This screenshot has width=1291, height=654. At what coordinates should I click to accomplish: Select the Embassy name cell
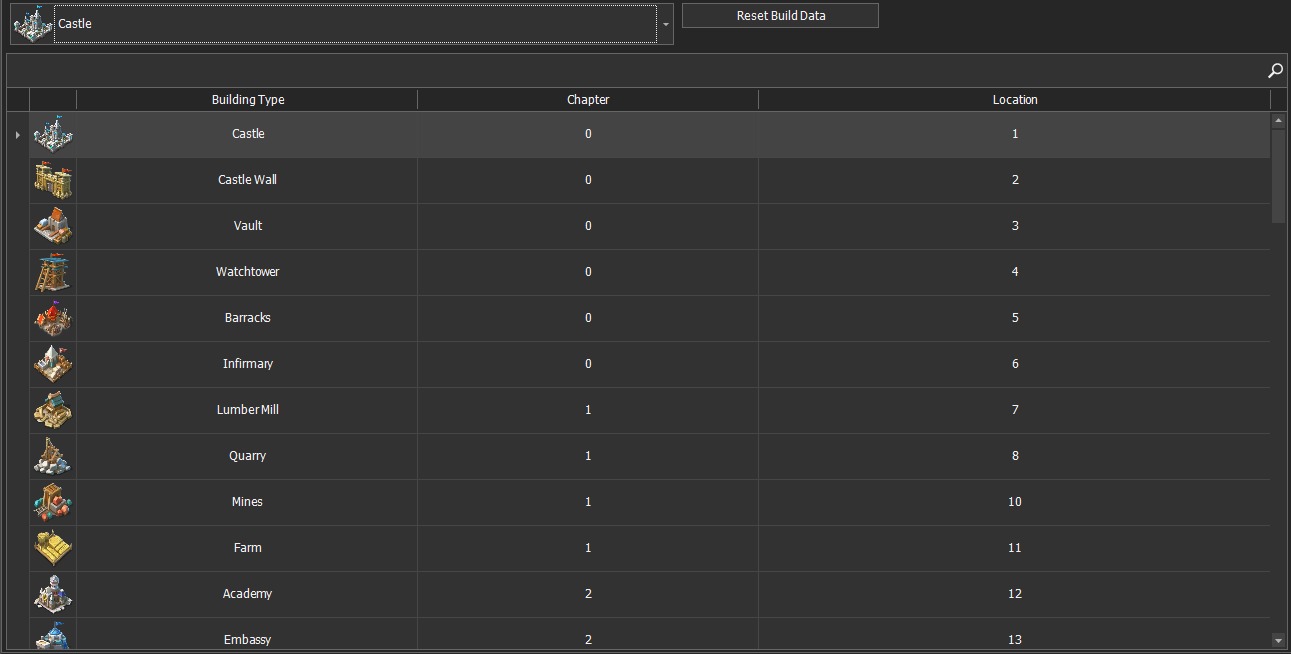247,634
